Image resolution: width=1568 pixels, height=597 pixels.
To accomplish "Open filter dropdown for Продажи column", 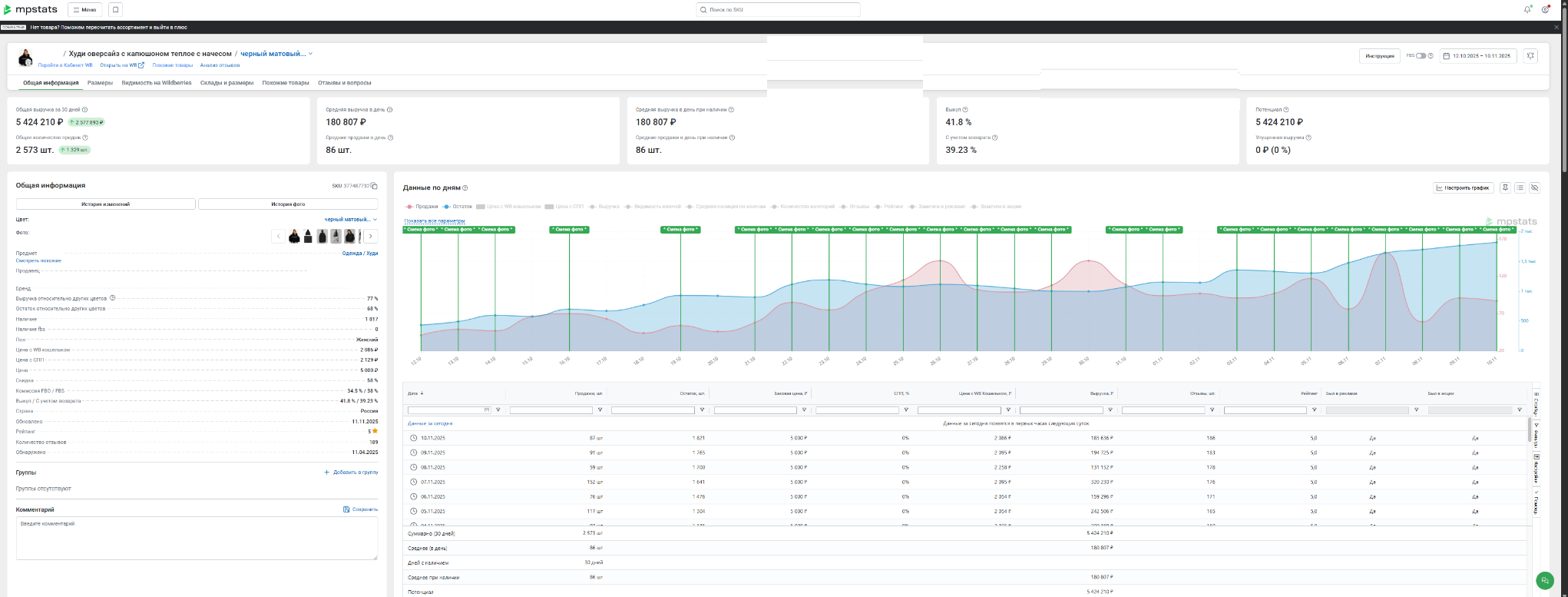I will [600, 410].
